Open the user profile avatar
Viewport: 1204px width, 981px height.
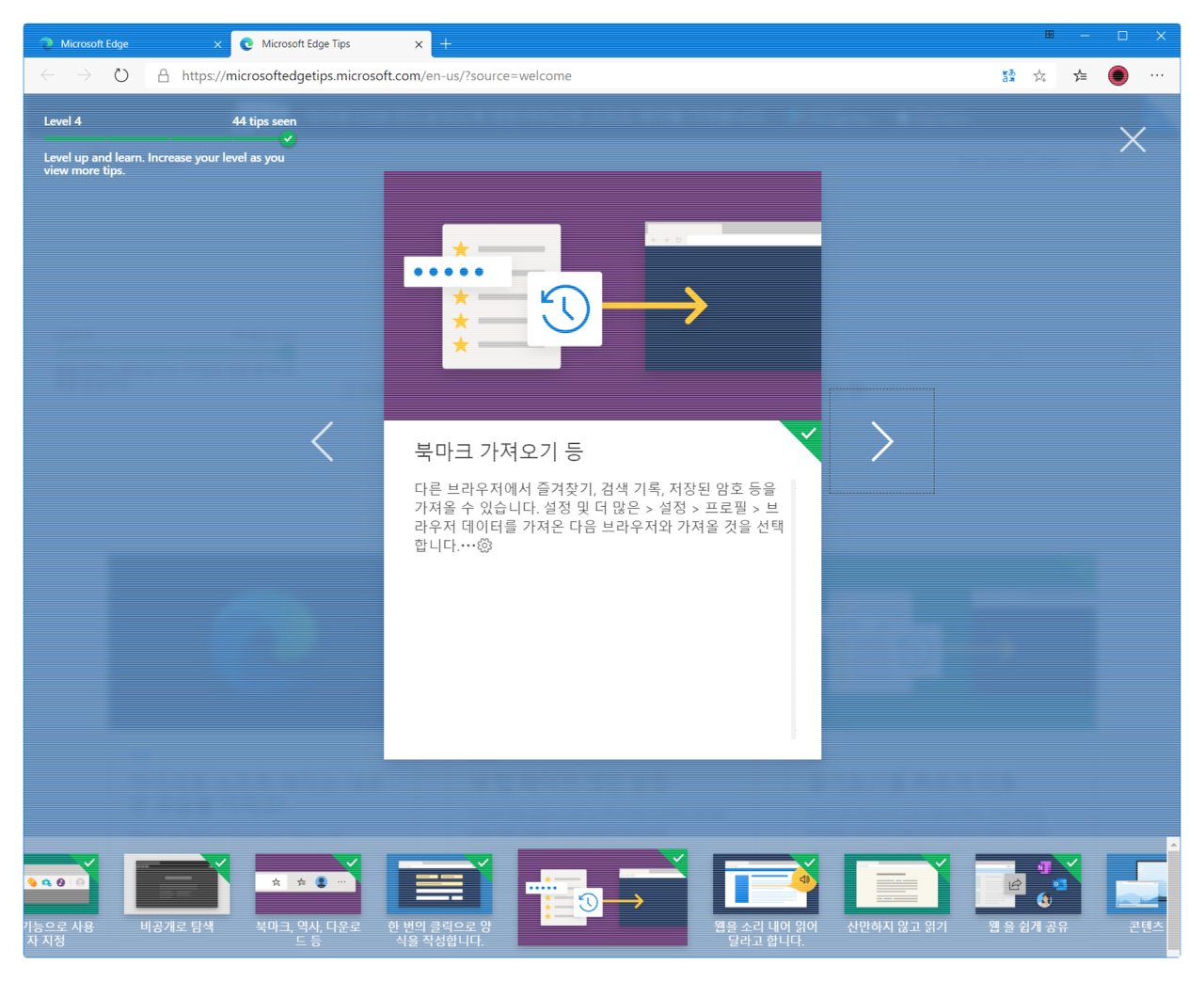tap(1118, 76)
